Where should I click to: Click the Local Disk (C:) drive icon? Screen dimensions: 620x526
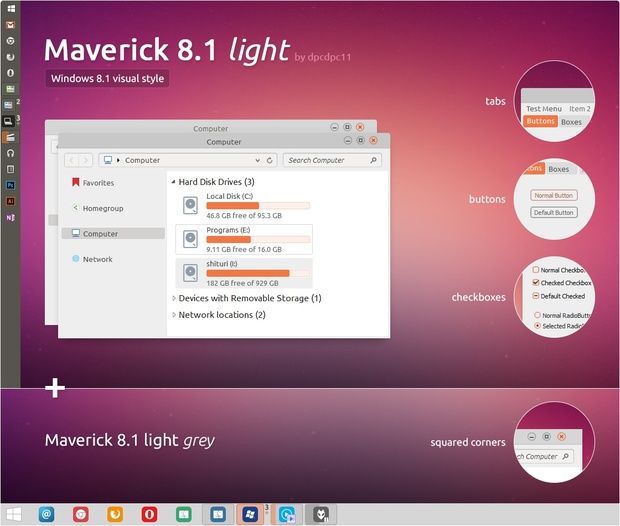click(190, 205)
